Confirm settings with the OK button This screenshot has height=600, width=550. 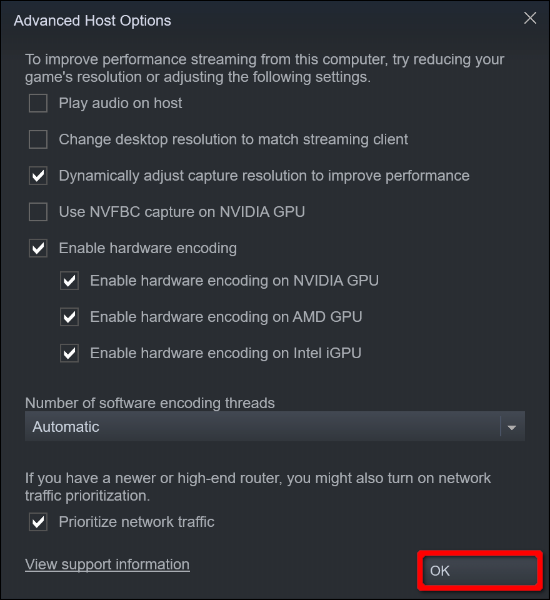click(x=480, y=571)
